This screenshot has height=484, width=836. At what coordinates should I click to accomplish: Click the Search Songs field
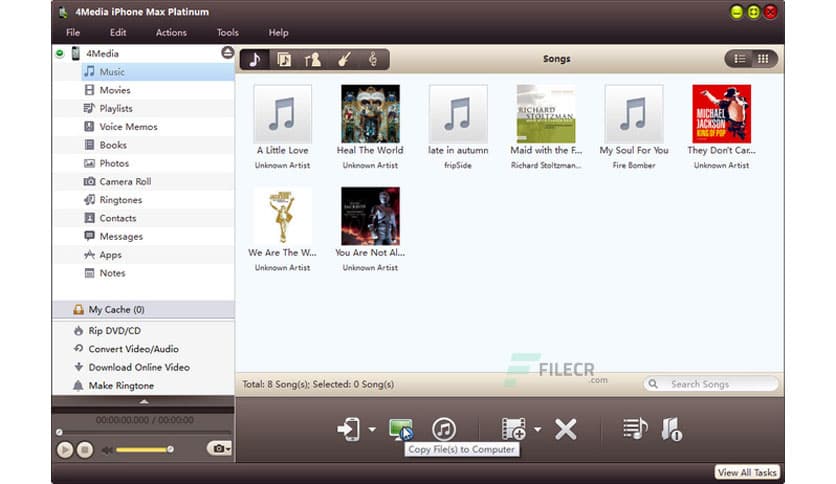point(711,384)
